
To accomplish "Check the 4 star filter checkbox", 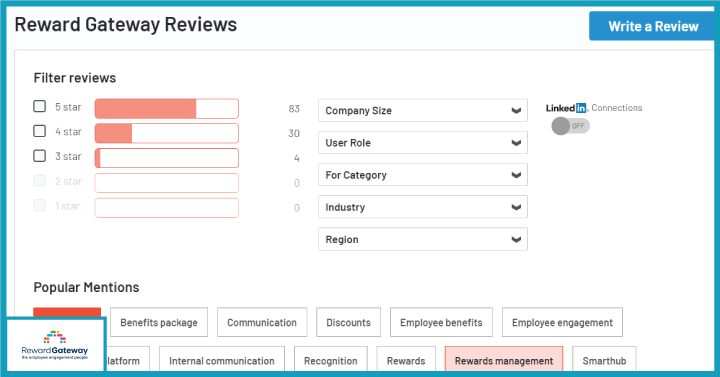I will click(x=39, y=131).
